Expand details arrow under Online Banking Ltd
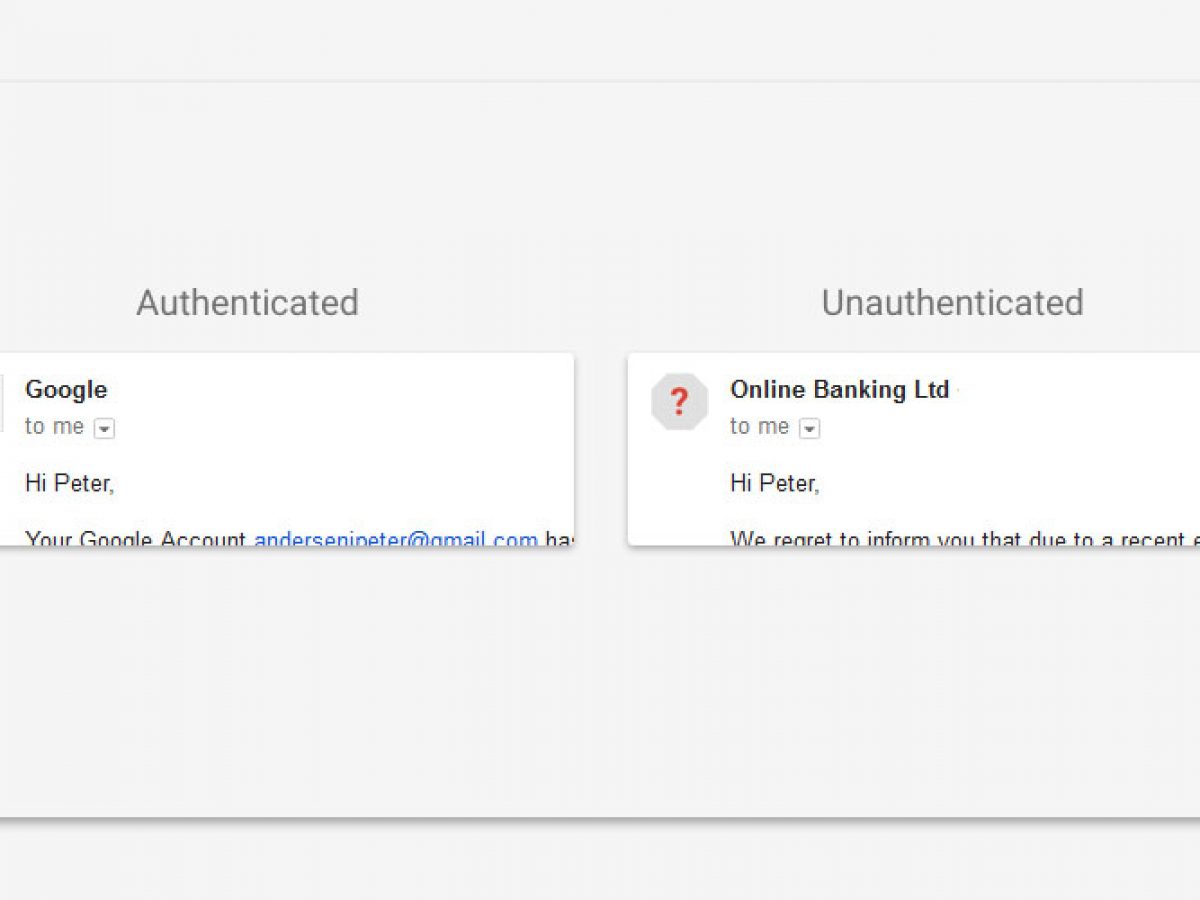Screen dimensions: 1200x900 810,429
